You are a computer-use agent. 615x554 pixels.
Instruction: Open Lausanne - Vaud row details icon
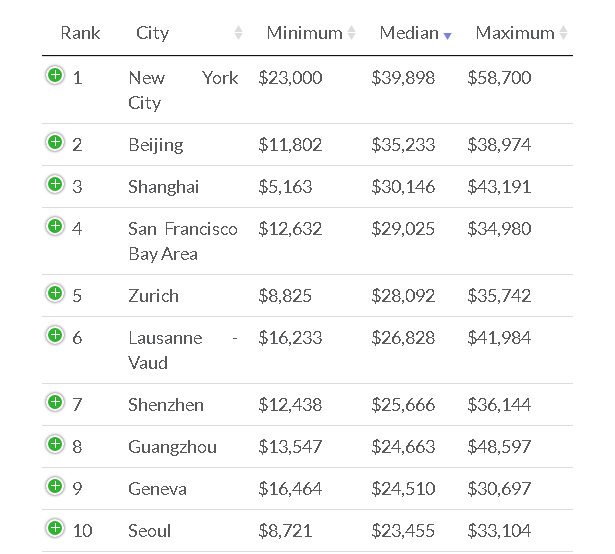coord(55,335)
